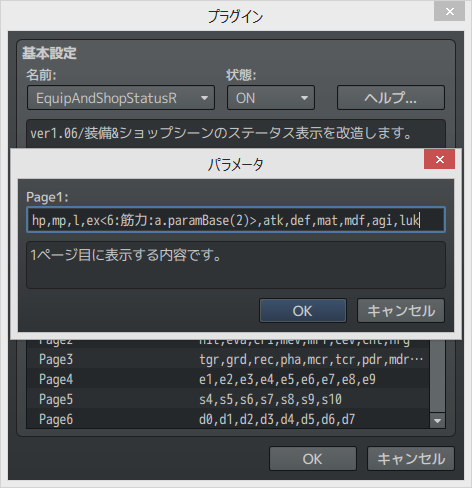Cancel the パラメータ dialog

tap(401, 311)
